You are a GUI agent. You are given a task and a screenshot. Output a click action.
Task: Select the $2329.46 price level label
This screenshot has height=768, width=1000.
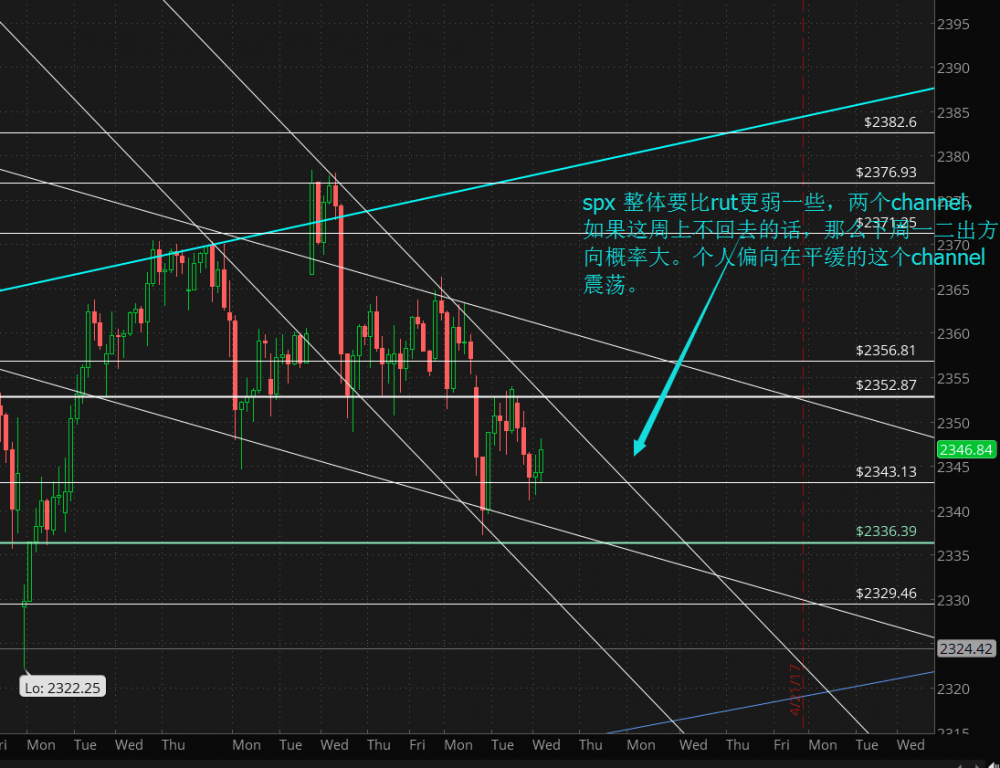coord(886,593)
